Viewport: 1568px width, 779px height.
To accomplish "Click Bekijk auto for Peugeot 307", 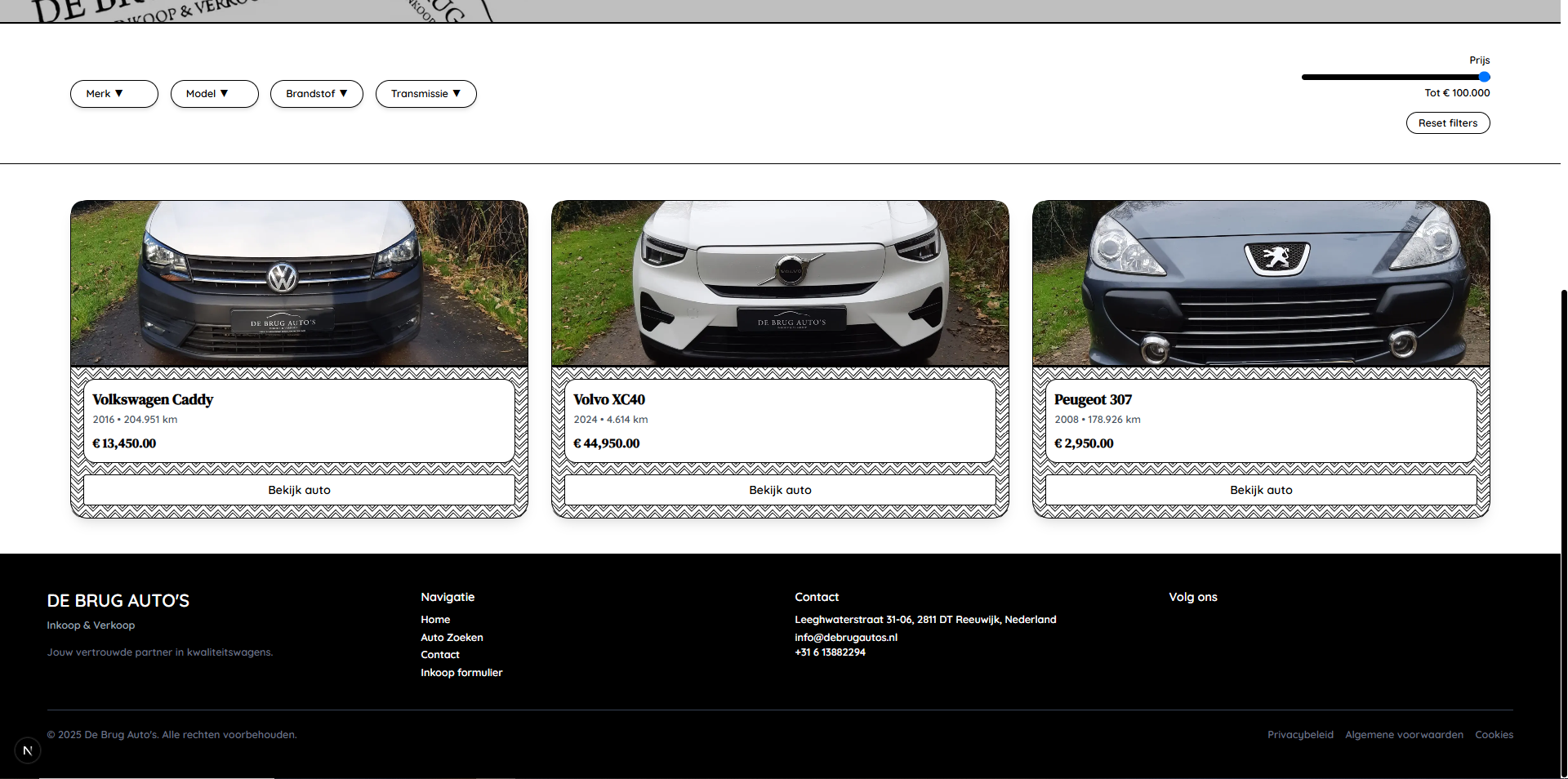I will point(1261,490).
